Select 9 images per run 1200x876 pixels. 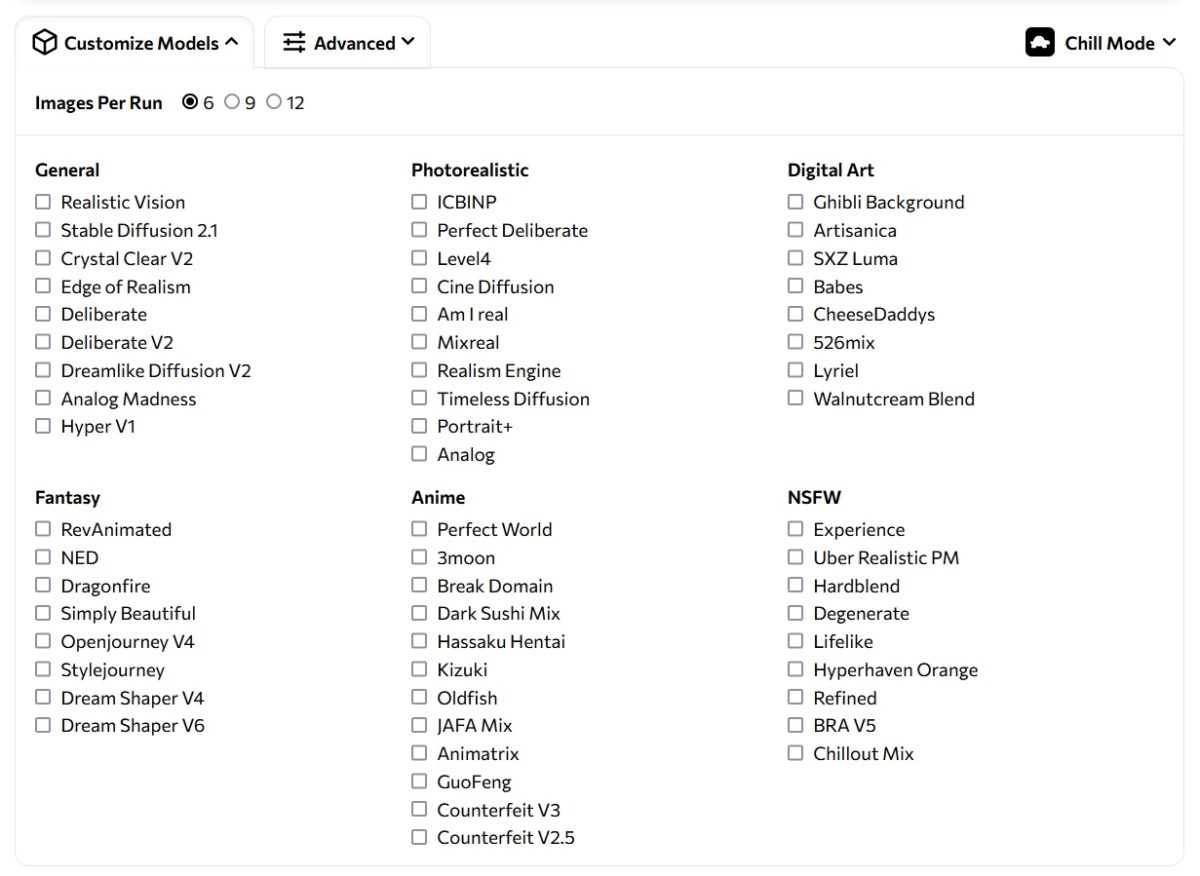pyautogui.click(x=232, y=102)
